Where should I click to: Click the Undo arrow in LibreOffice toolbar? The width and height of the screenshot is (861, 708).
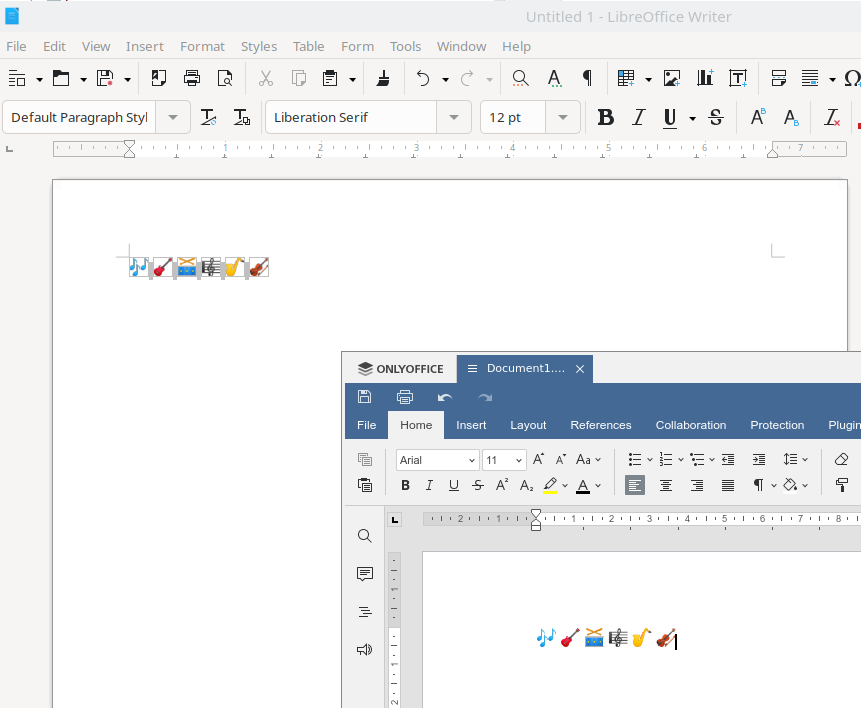(x=423, y=79)
